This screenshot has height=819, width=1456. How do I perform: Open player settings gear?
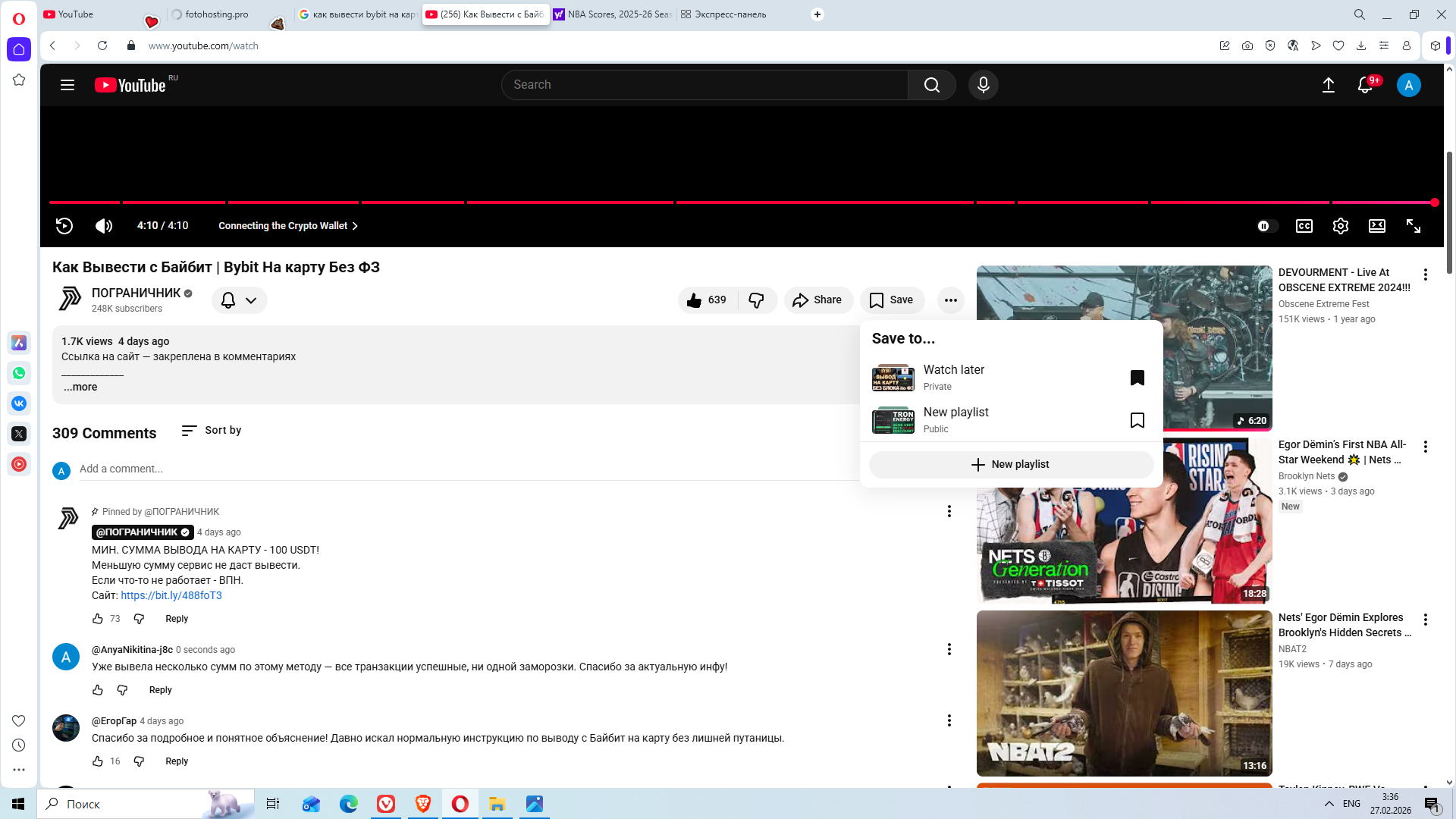(x=1340, y=226)
